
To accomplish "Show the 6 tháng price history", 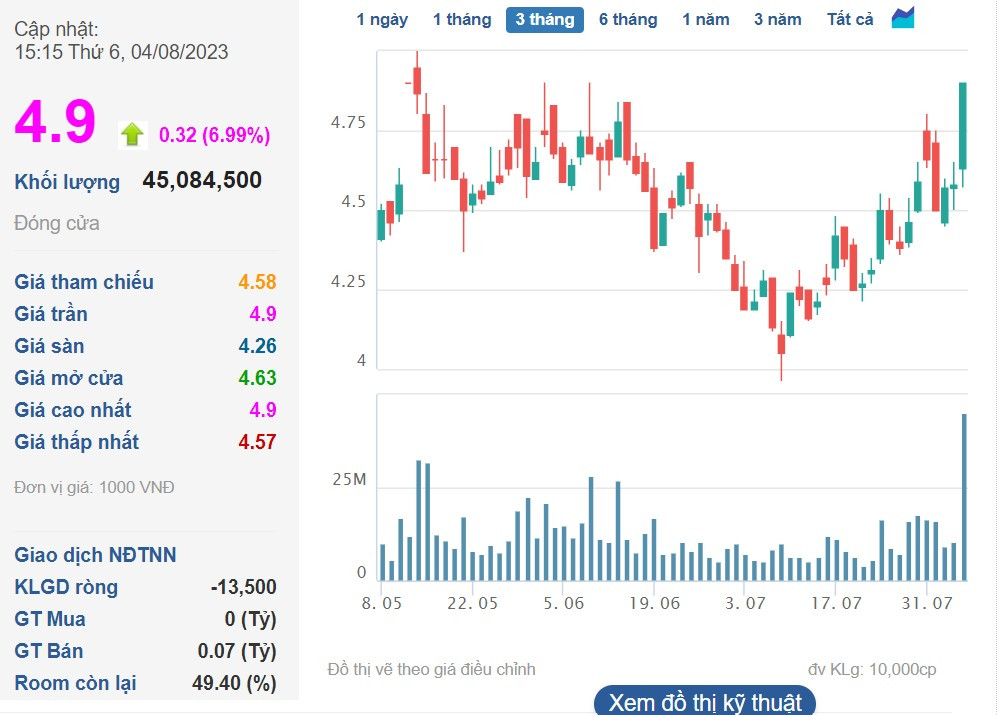I will coord(628,19).
